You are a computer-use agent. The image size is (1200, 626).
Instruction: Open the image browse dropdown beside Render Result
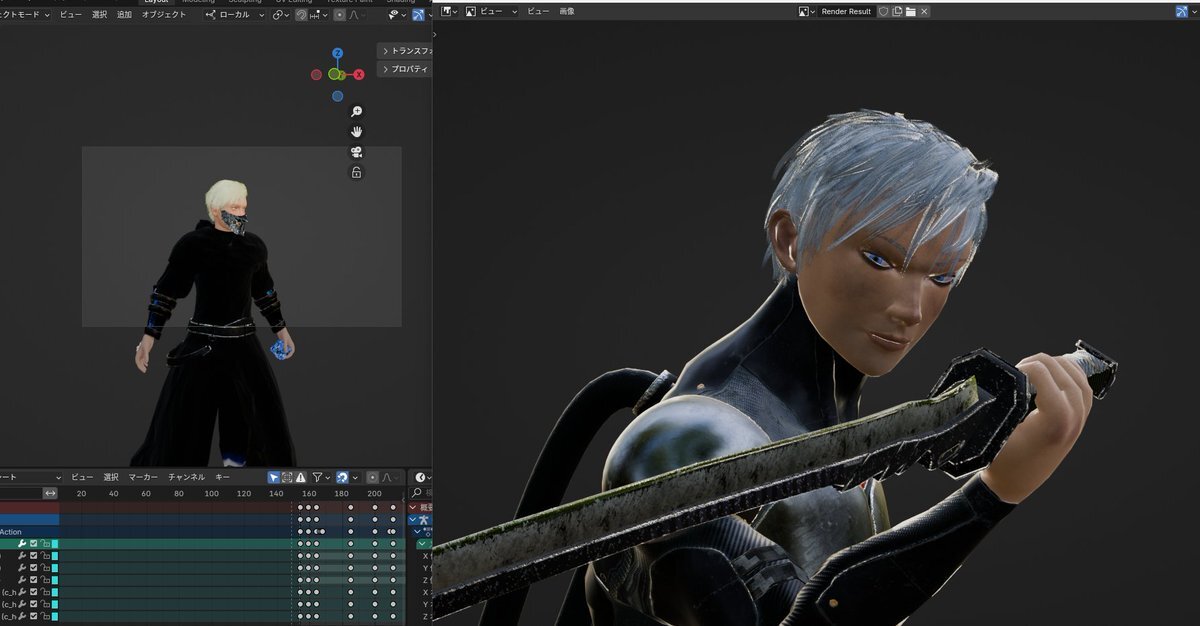[806, 11]
